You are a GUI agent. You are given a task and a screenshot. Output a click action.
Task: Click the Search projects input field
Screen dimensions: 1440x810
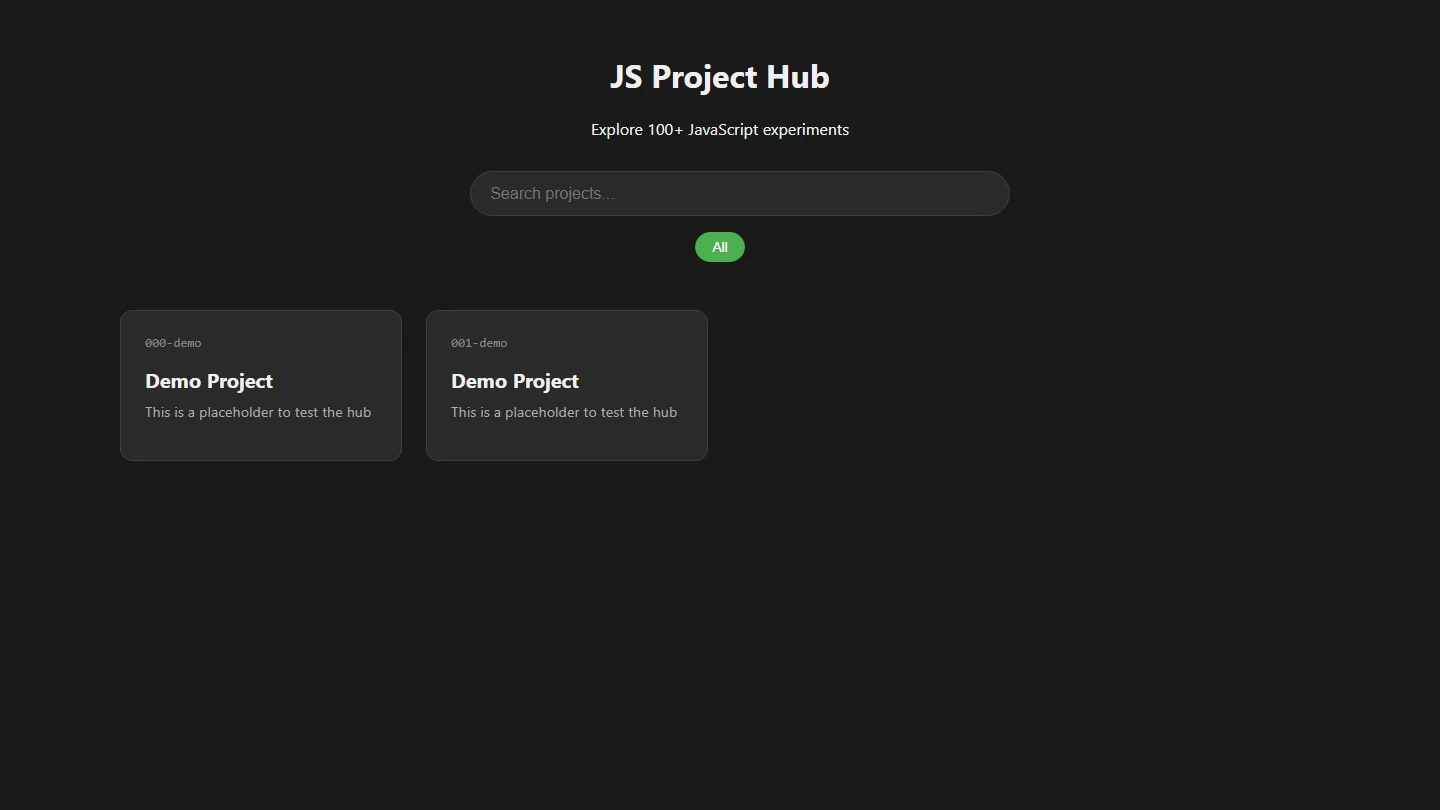[740, 193]
